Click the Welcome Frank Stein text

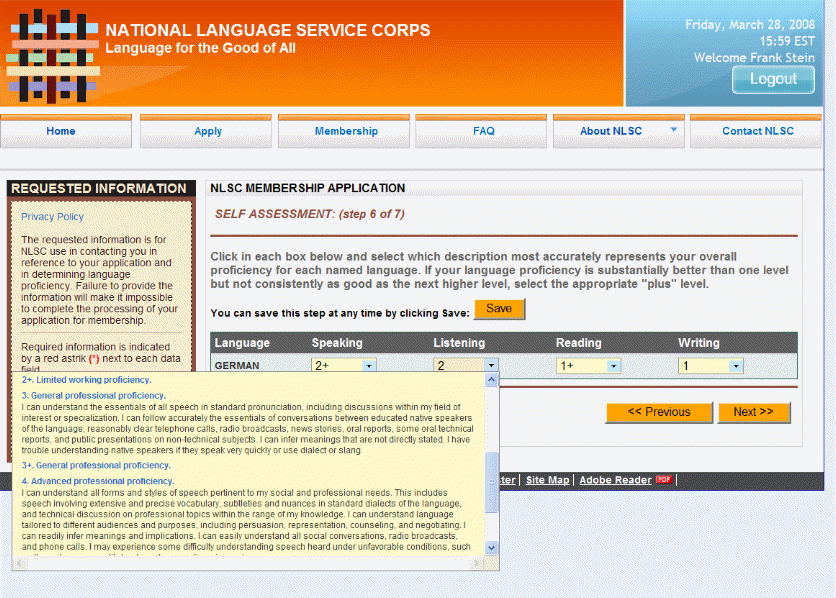pyautogui.click(x=754, y=58)
